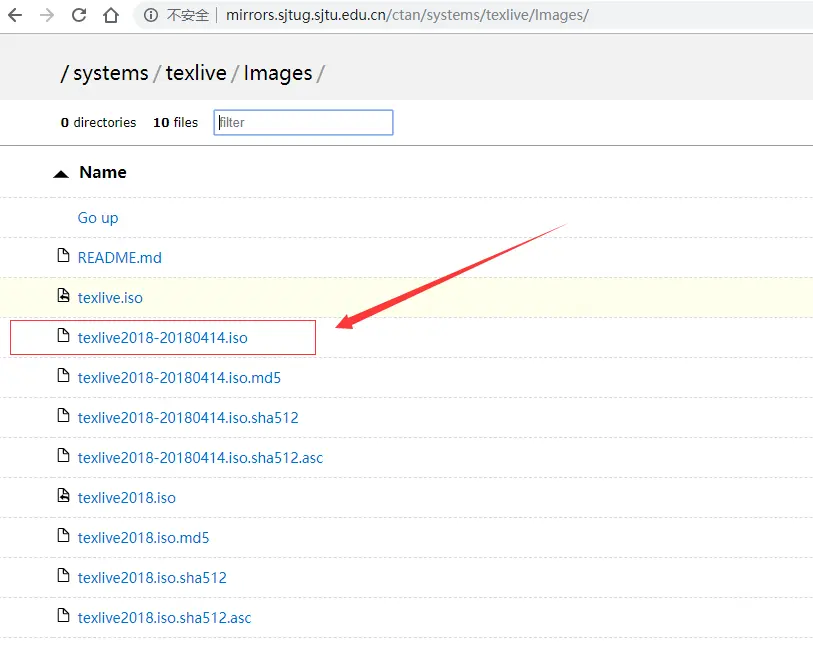
Task: Click file icon beside texlive2018-20180414.iso
Action: [x=63, y=335]
